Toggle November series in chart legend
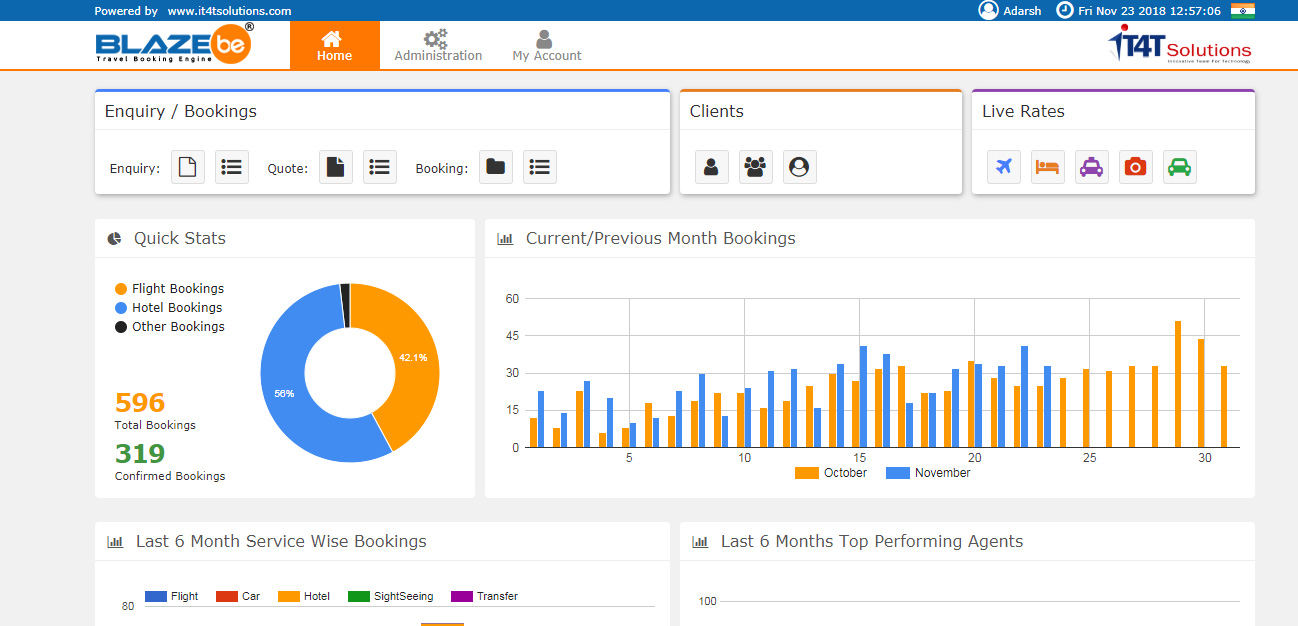 pos(928,473)
